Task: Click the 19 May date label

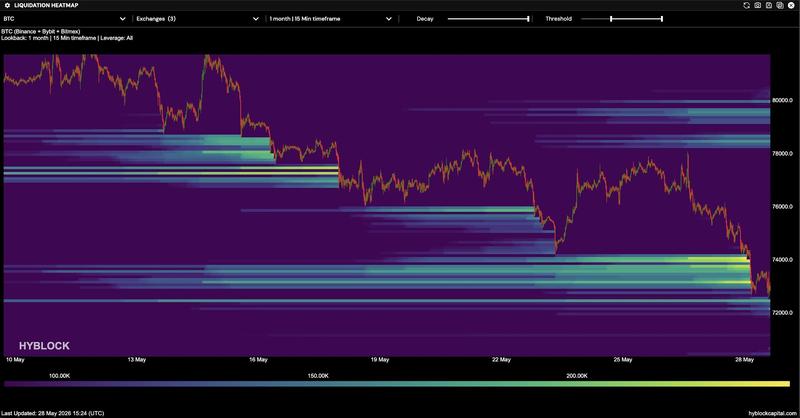Action: [x=380, y=360]
